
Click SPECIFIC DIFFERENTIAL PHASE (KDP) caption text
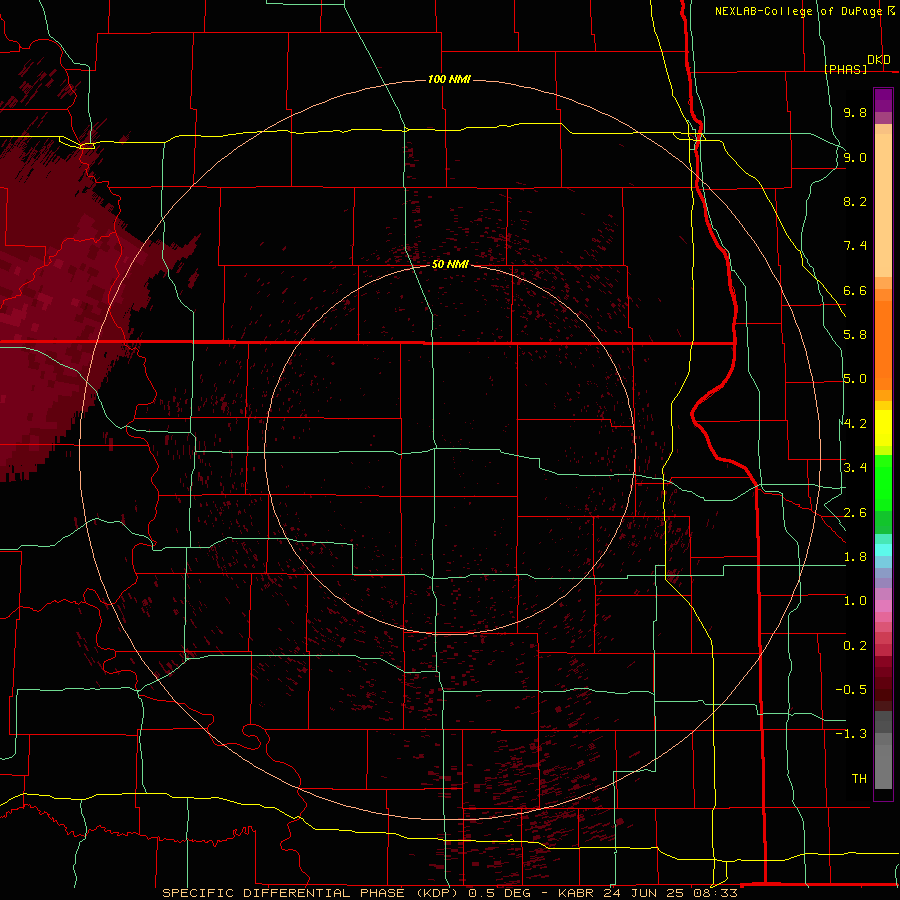310,893
